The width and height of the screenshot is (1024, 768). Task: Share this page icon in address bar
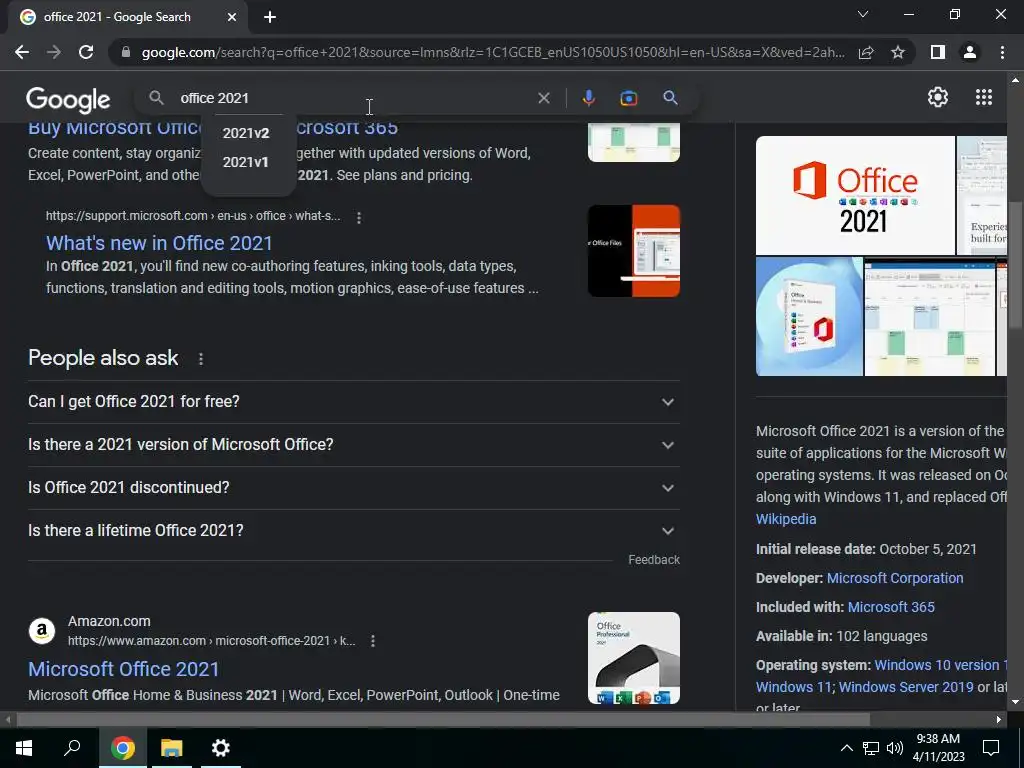click(866, 52)
